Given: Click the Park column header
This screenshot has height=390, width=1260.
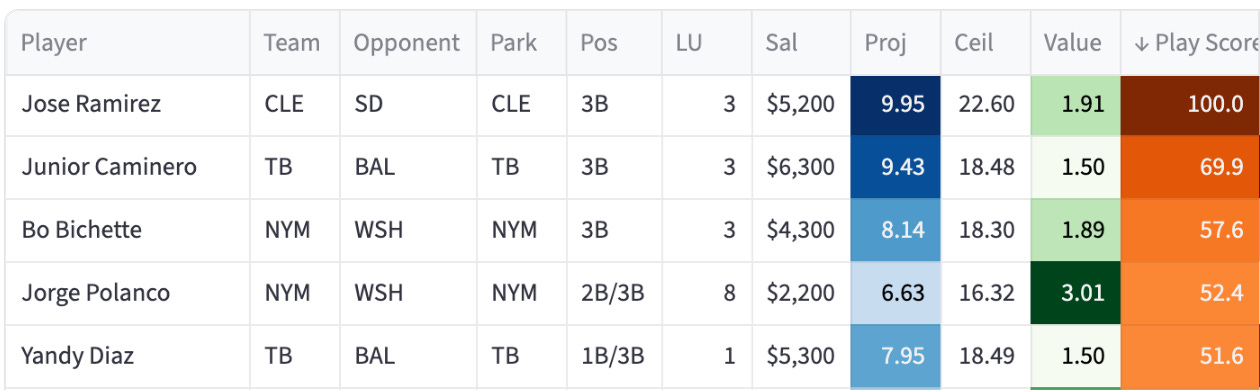Looking at the screenshot, I should coord(513,43).
